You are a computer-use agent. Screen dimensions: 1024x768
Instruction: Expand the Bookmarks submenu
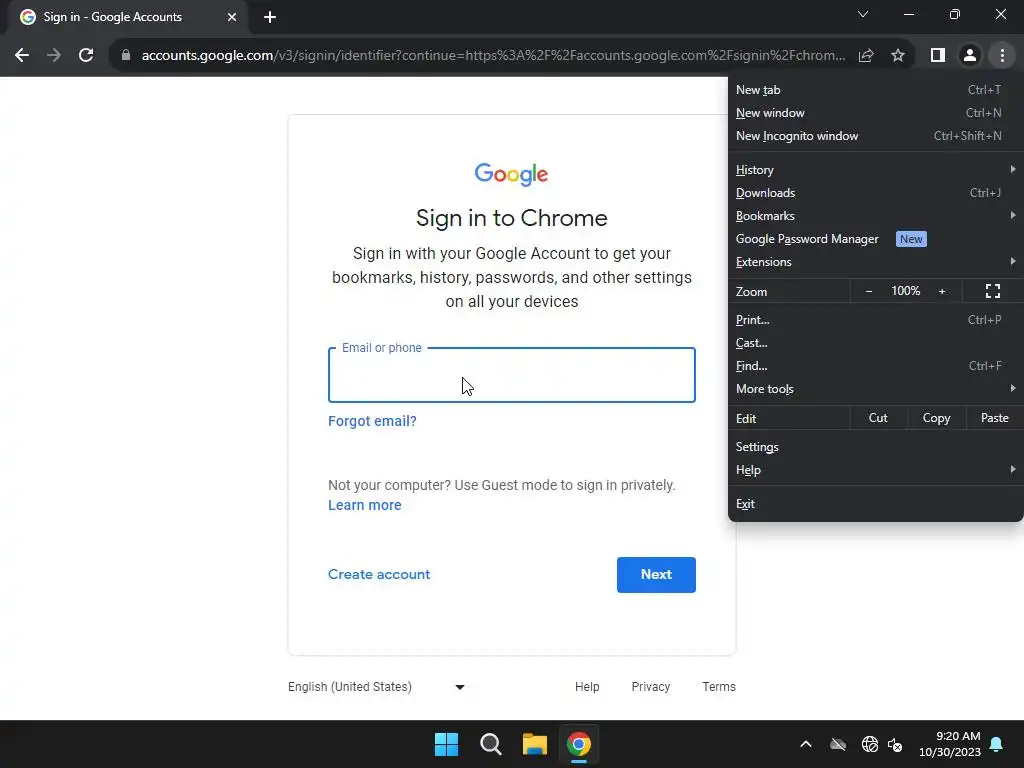tap(875, 216)
